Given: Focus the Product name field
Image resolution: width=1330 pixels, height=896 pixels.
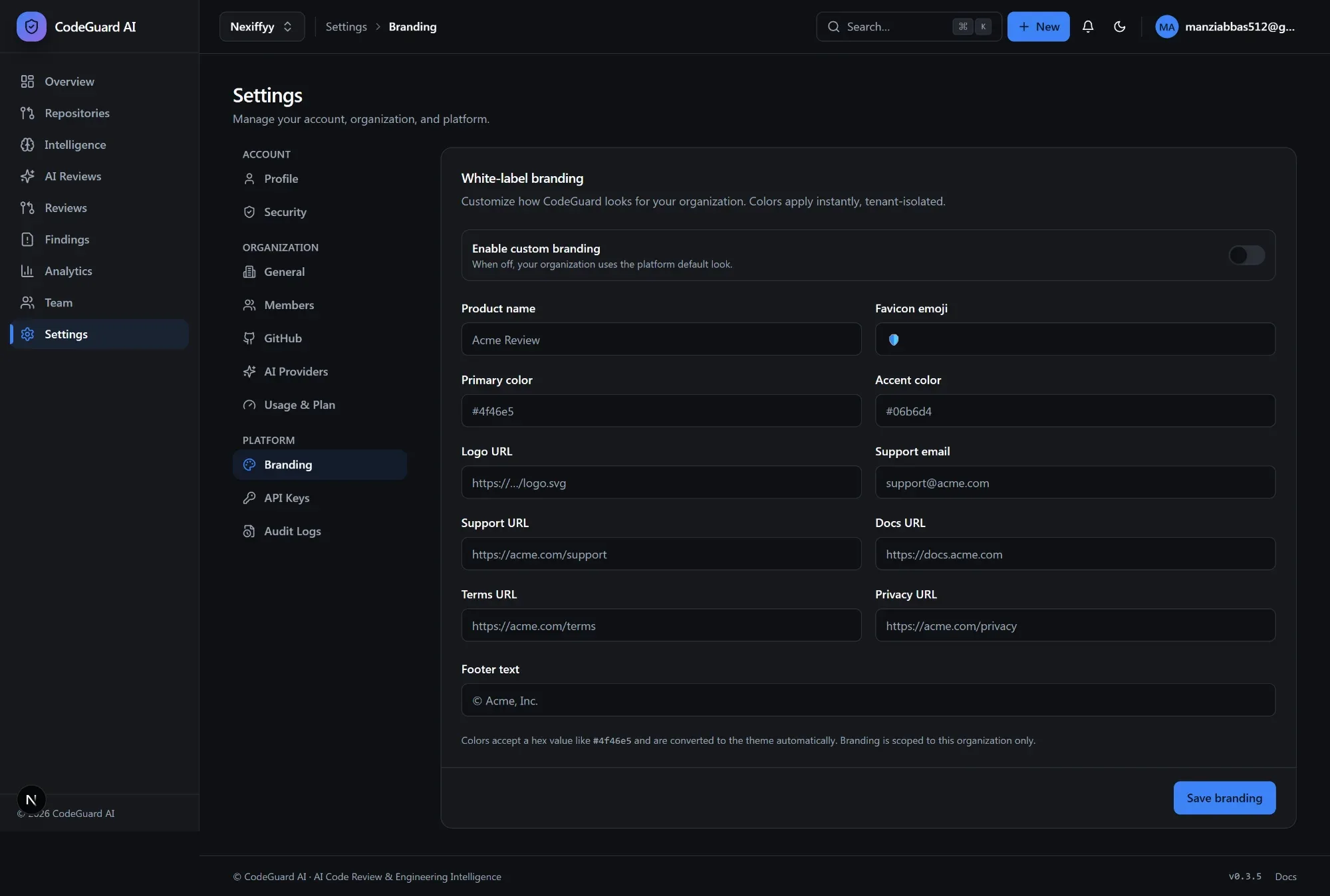Looking at the screenshot, I should pos(661,340).
